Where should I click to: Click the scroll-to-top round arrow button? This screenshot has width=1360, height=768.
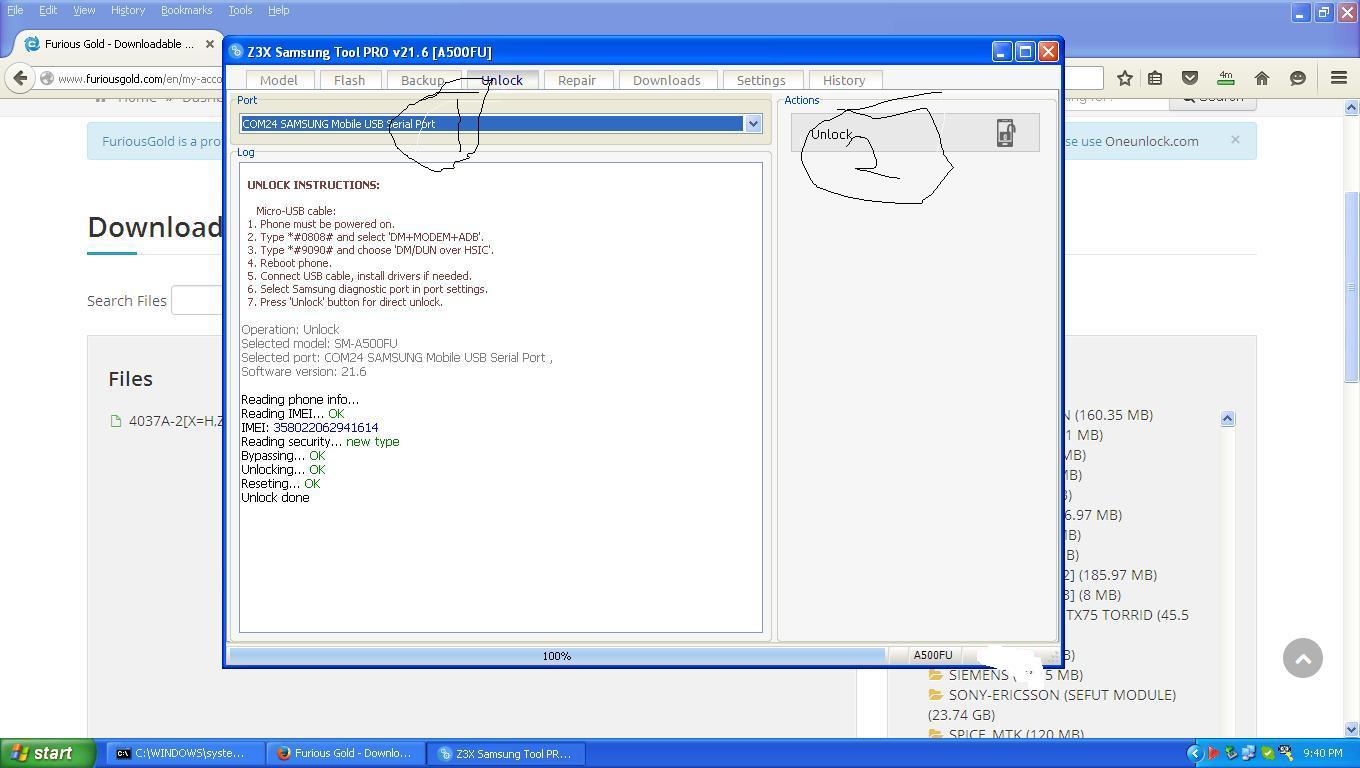coord(1303,658)
